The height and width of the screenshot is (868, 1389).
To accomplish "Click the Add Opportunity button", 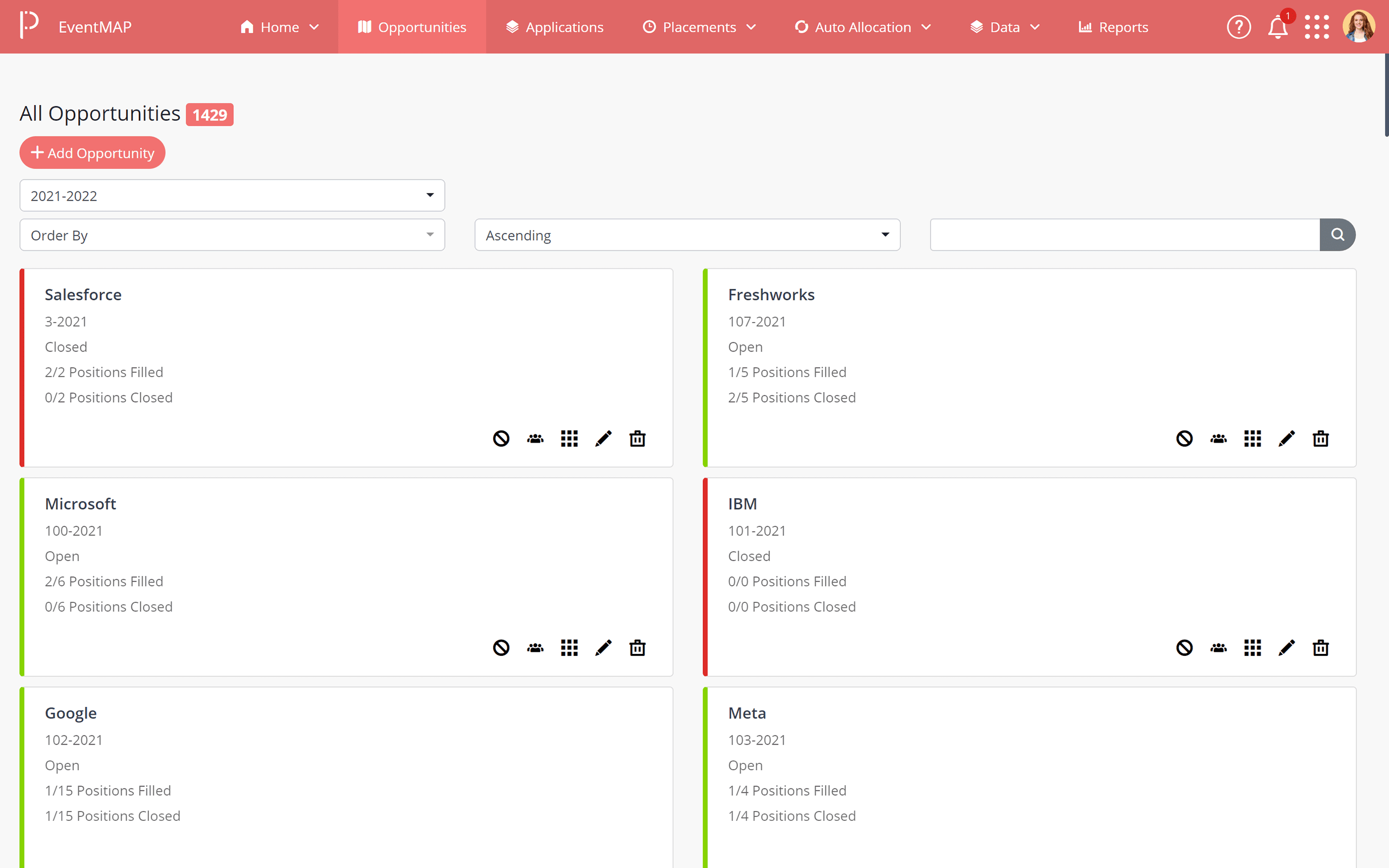I will 93,153.
